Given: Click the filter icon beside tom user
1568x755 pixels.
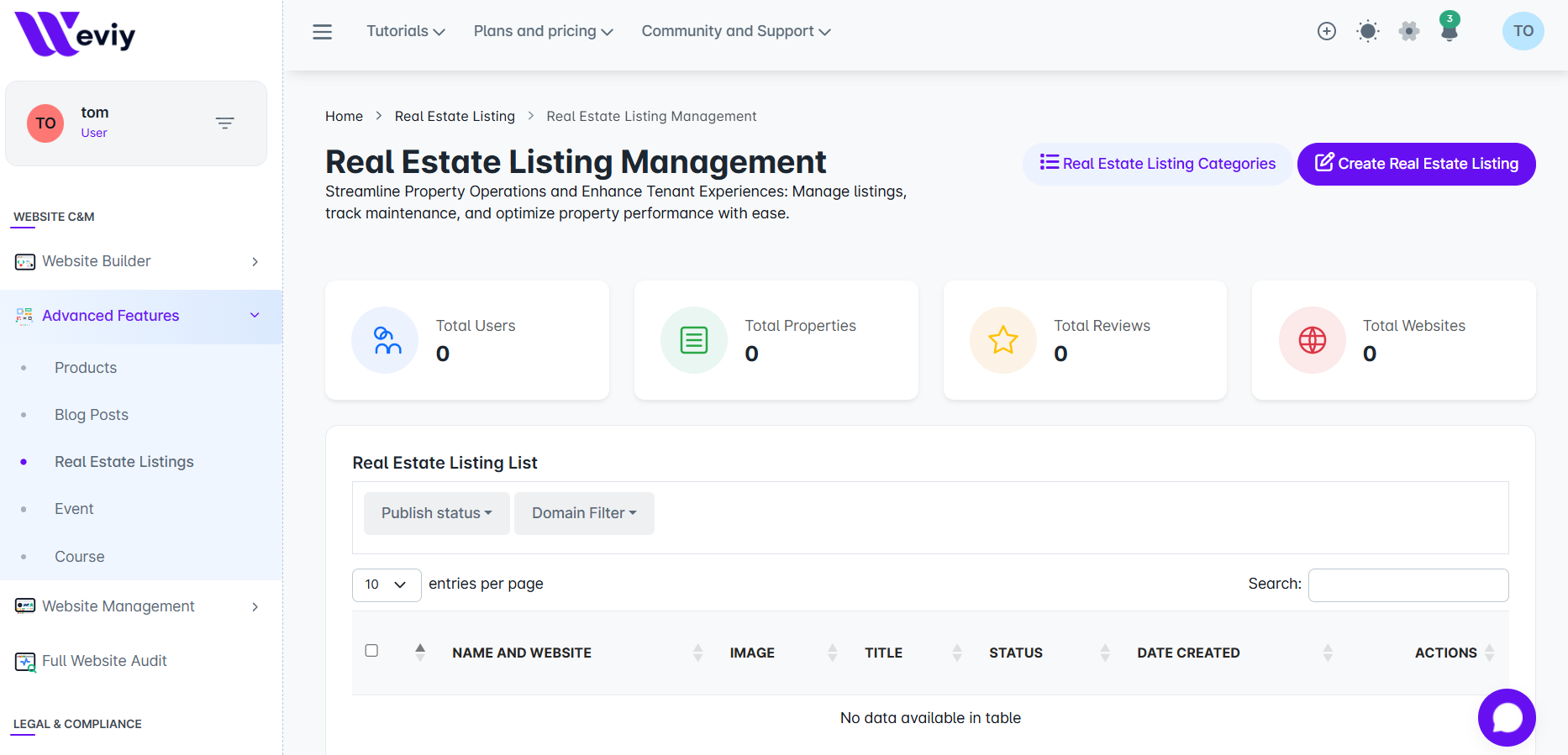Looking at the screenshot, I should [x=224, y=123].
